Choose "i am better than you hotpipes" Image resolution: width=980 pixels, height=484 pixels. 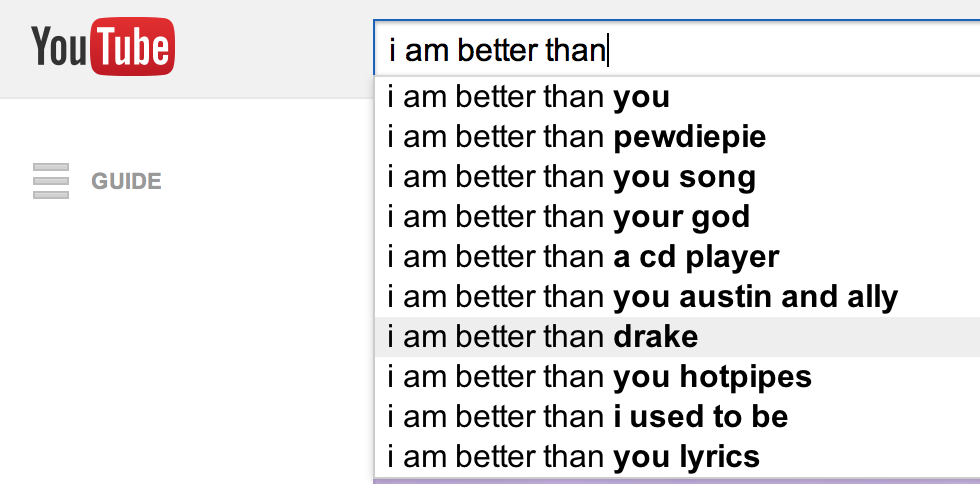(x=600, y=377)
